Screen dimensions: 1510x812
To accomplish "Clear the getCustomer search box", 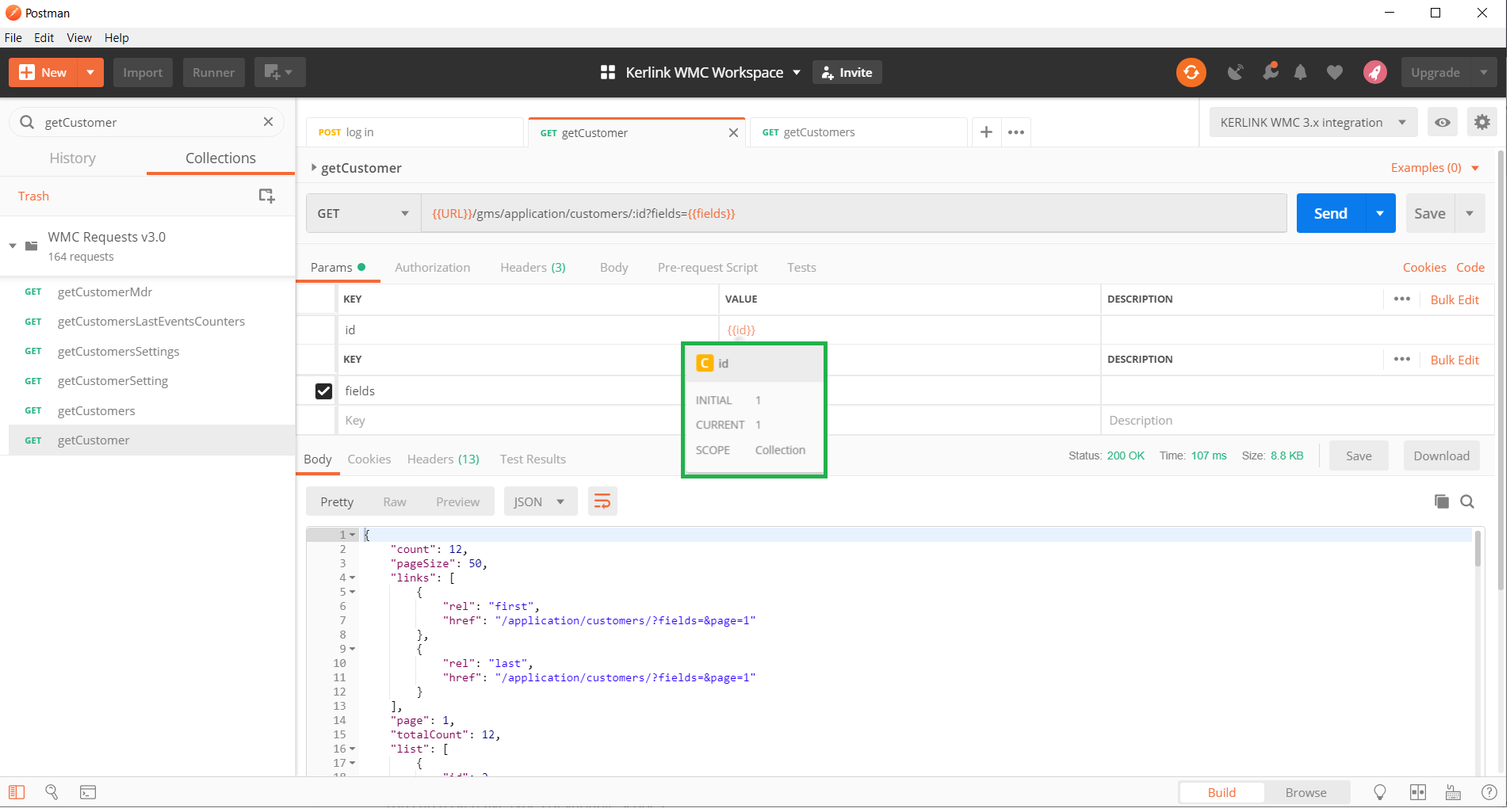I will click(x=268, y=122).
